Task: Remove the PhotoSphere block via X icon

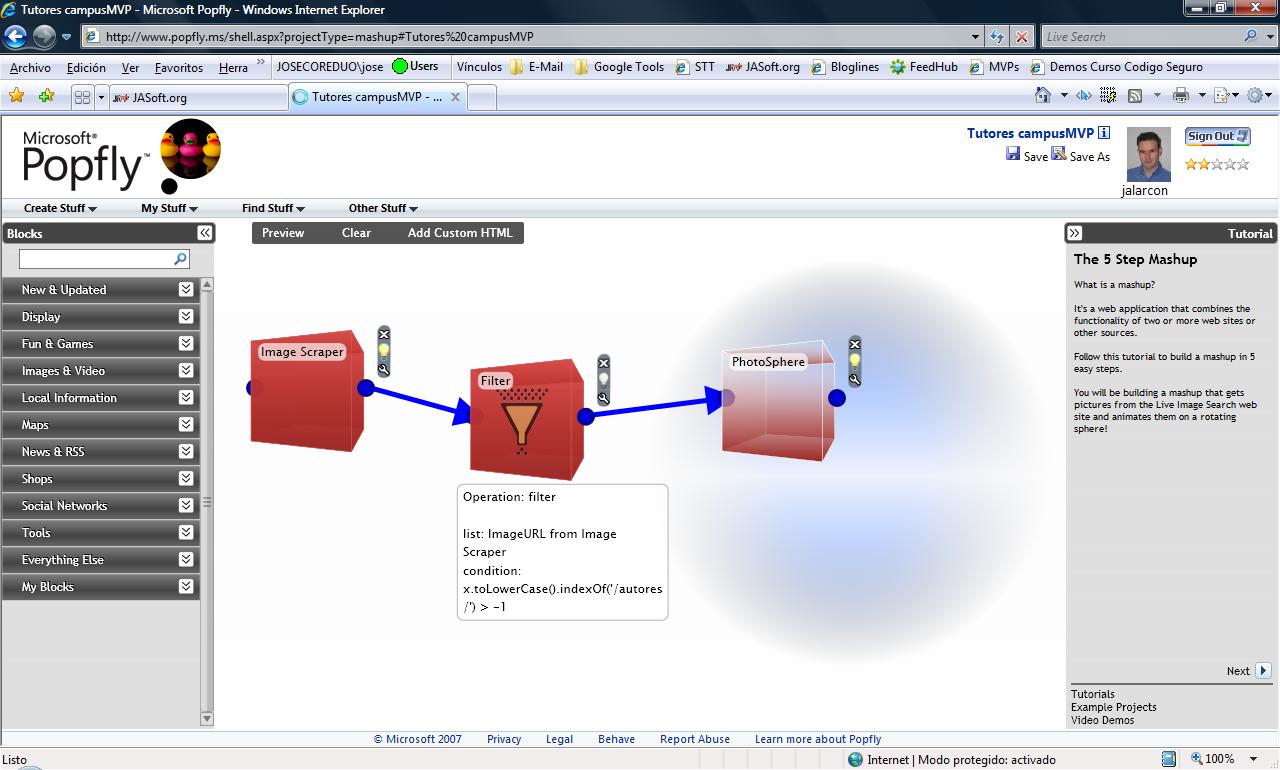Action: [855, 344]
